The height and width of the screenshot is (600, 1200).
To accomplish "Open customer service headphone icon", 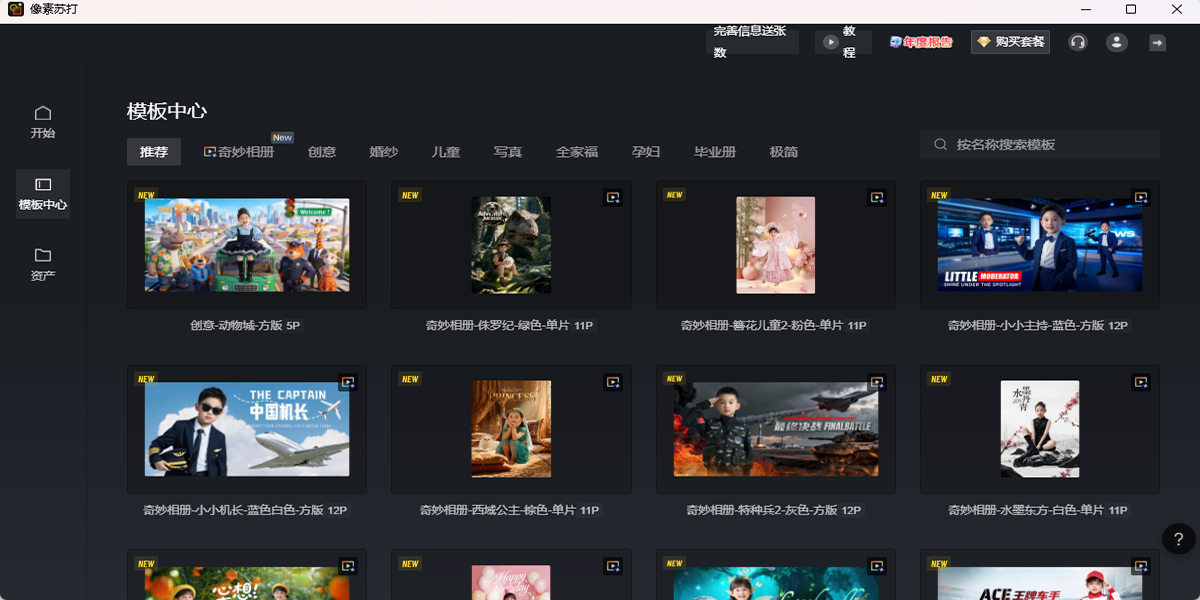I will tap(1078, 42).
